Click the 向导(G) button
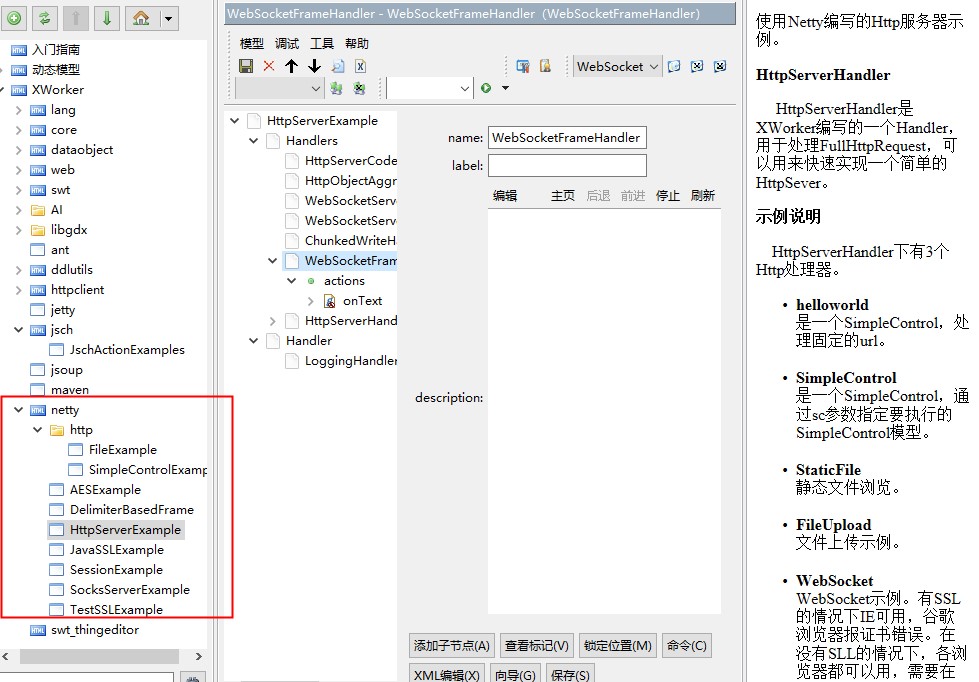This screenshot has width=979, height=682. tap(515, 675)
